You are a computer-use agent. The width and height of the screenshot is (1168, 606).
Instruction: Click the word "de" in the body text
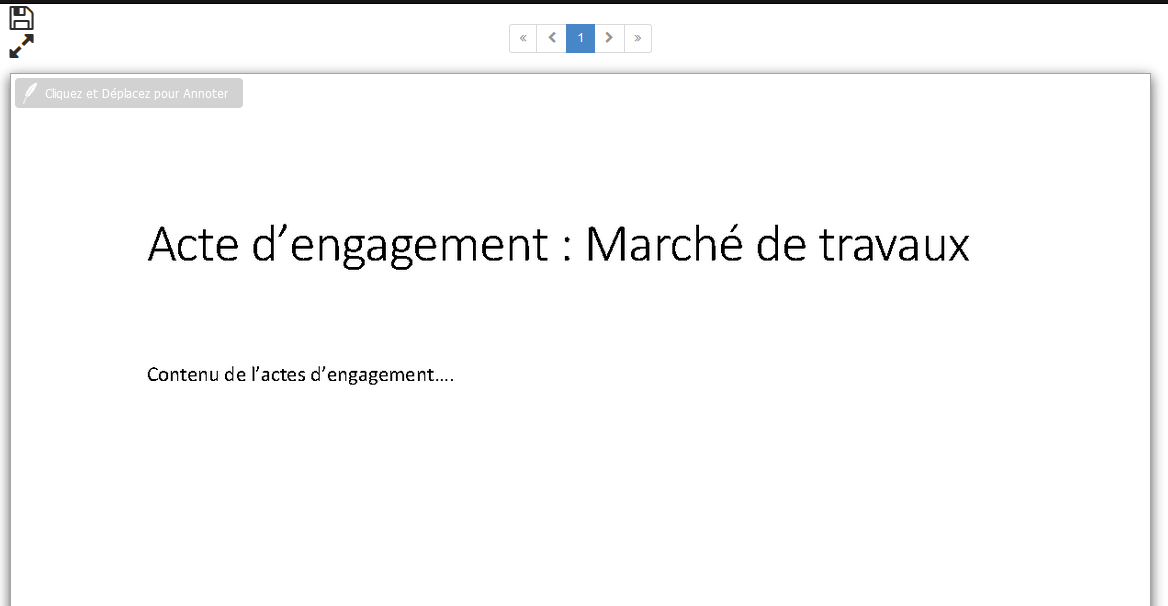236,375
